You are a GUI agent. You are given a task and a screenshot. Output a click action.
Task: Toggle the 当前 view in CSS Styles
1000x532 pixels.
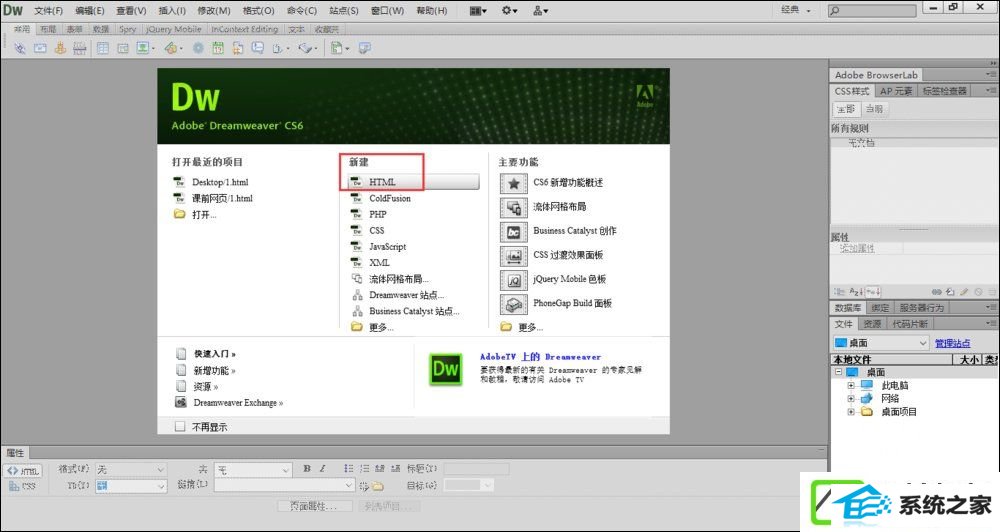pyautogui.click(x=874, y=109)
